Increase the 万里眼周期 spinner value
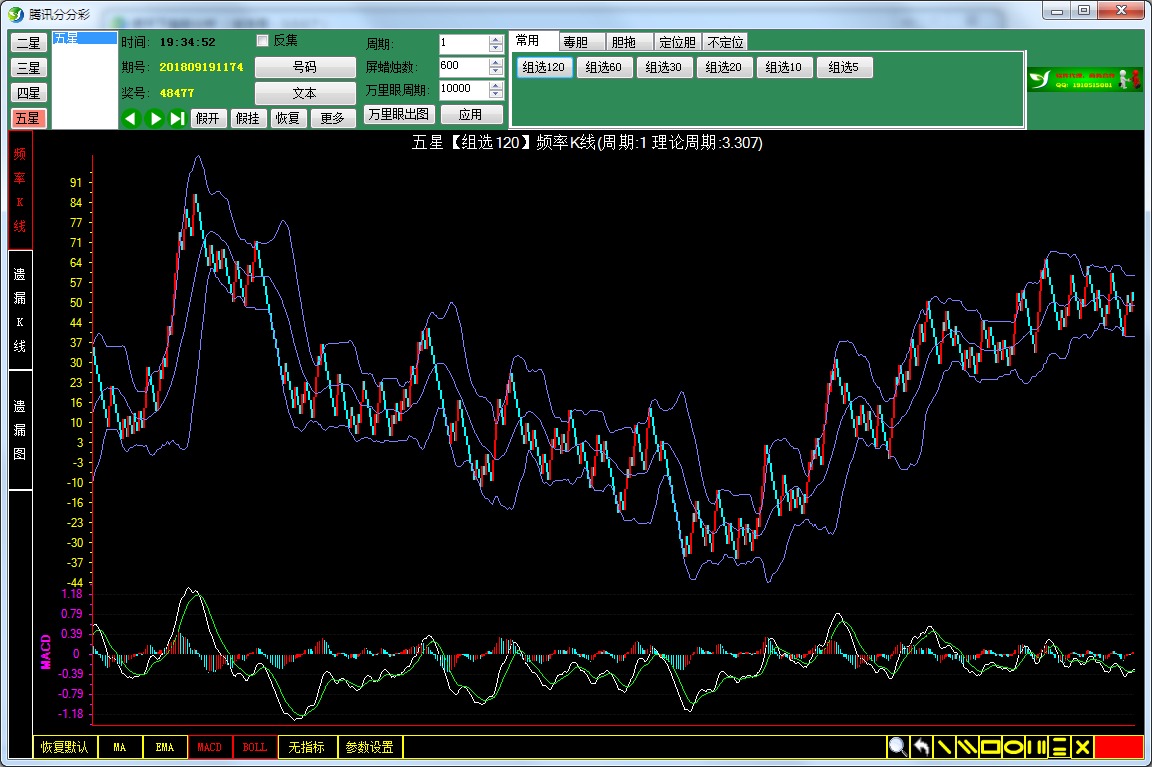The width and height of the screenshot is (1152, 767). click(496, 84)
